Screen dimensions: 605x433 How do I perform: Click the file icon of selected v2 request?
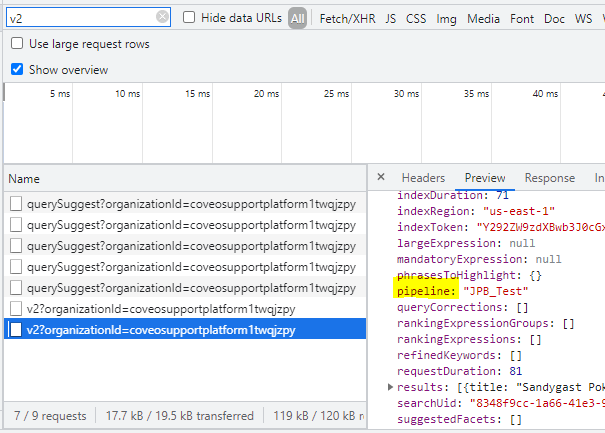point(15,329)
